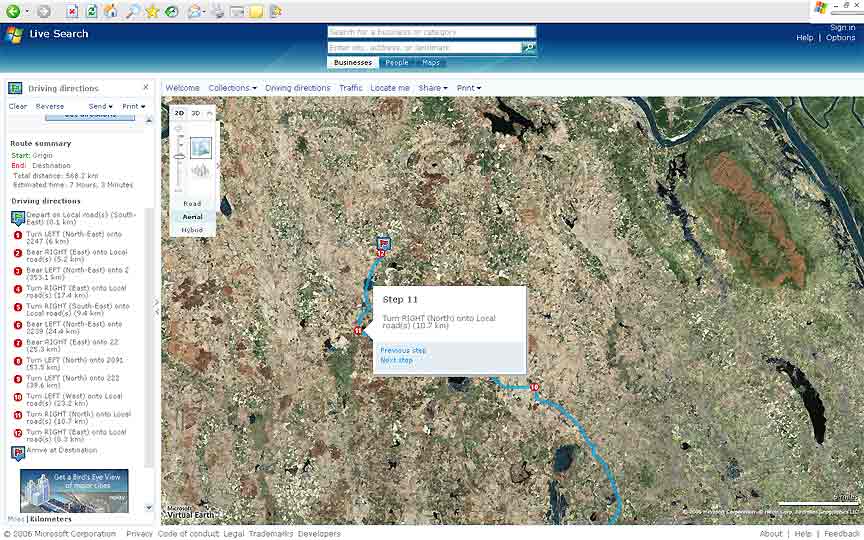864x540 pixels.
Task: Click the step 10 waypoint marker on map
Action: pos(534,387)
